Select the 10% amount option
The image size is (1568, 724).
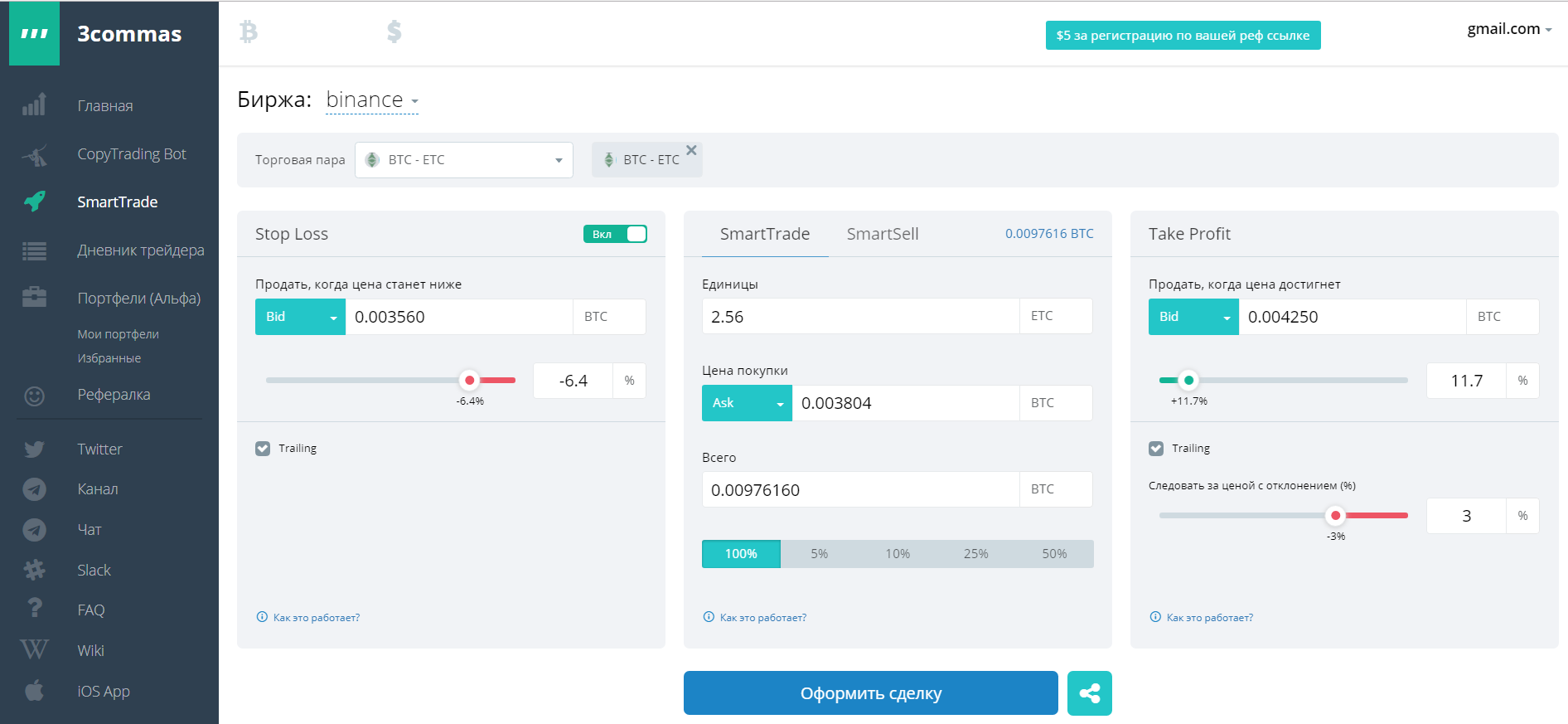tap(898, 554)
